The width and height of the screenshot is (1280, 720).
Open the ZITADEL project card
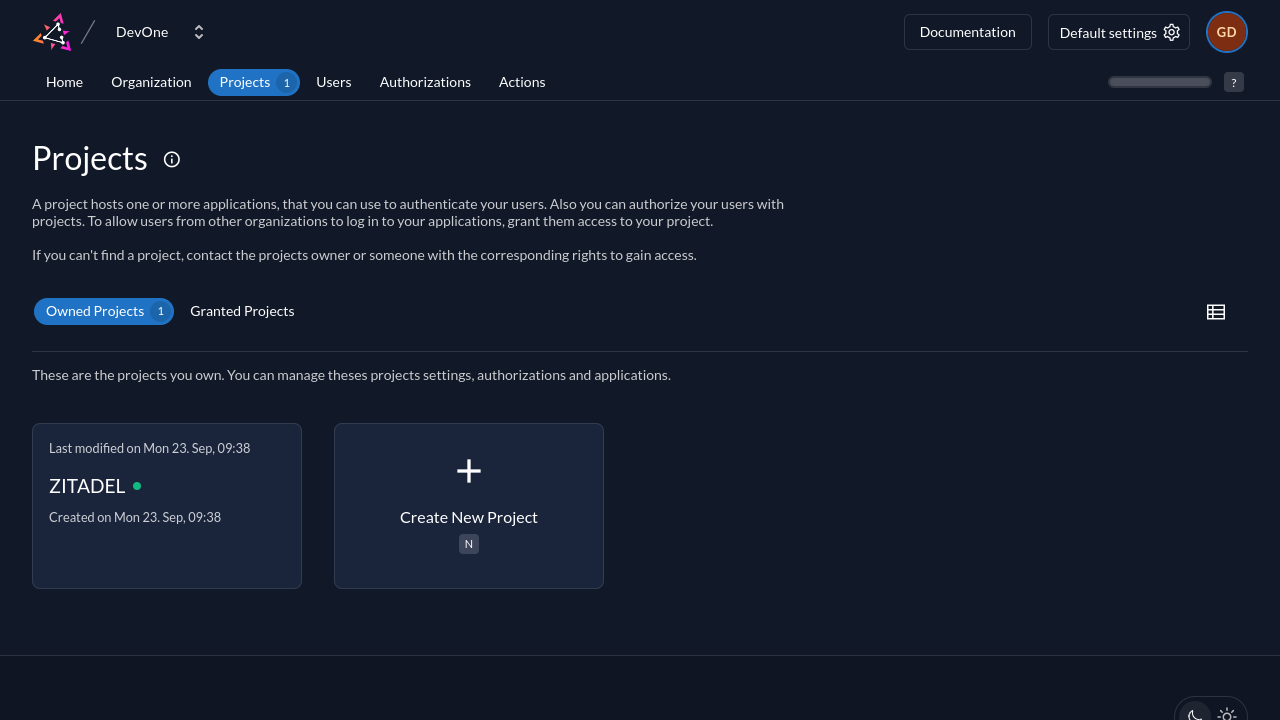166,505
